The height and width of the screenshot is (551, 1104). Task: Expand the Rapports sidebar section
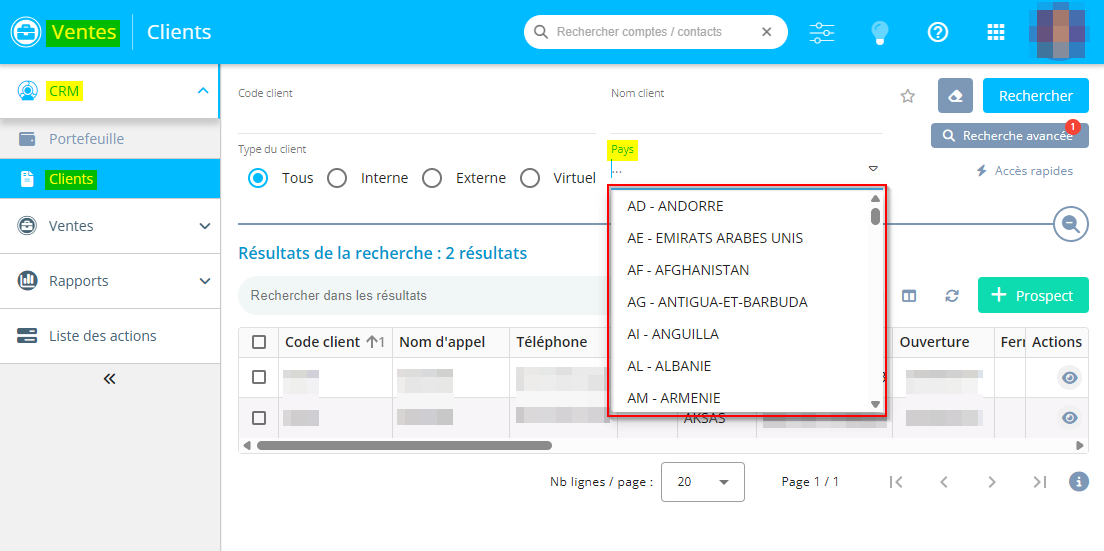pyautogui.click(x=110, y=281)
